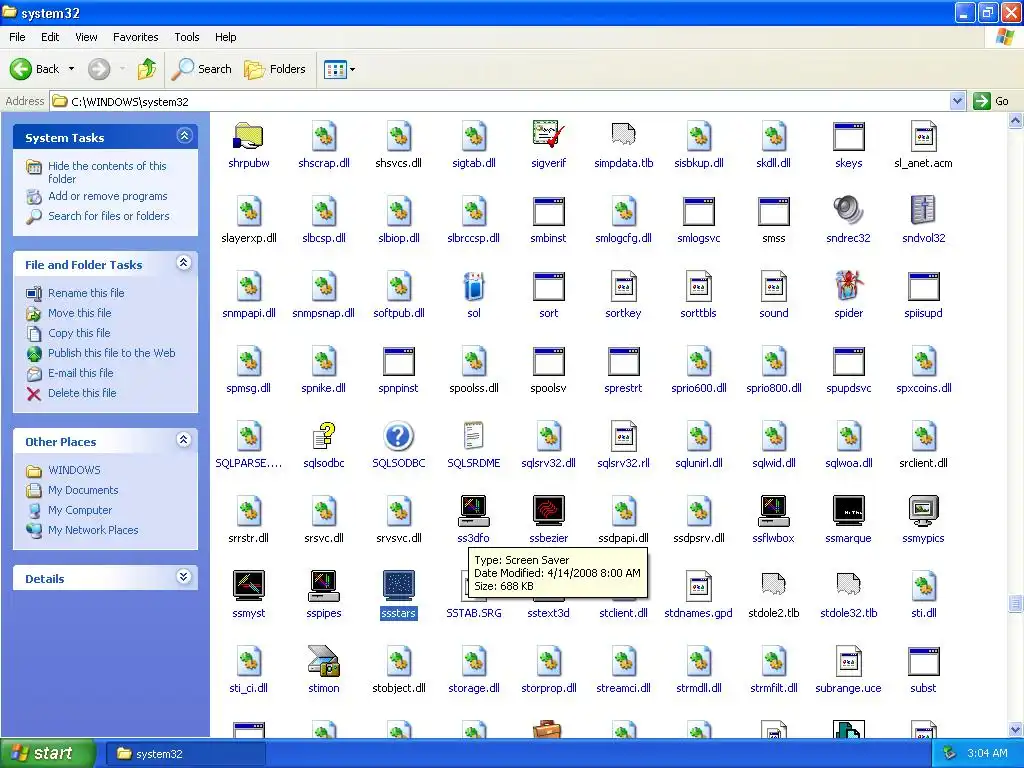
Task: Select the shrpubw shared folder icon
Action: pos(248,136)
